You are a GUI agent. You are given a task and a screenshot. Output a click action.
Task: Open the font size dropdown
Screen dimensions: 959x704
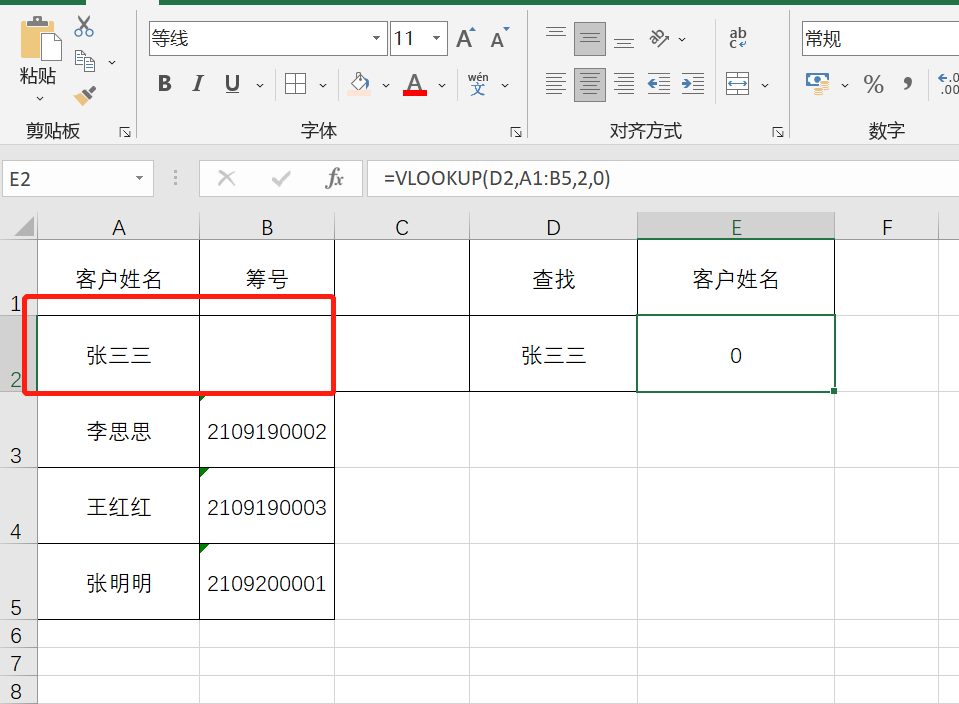click(x=437, y=39)
